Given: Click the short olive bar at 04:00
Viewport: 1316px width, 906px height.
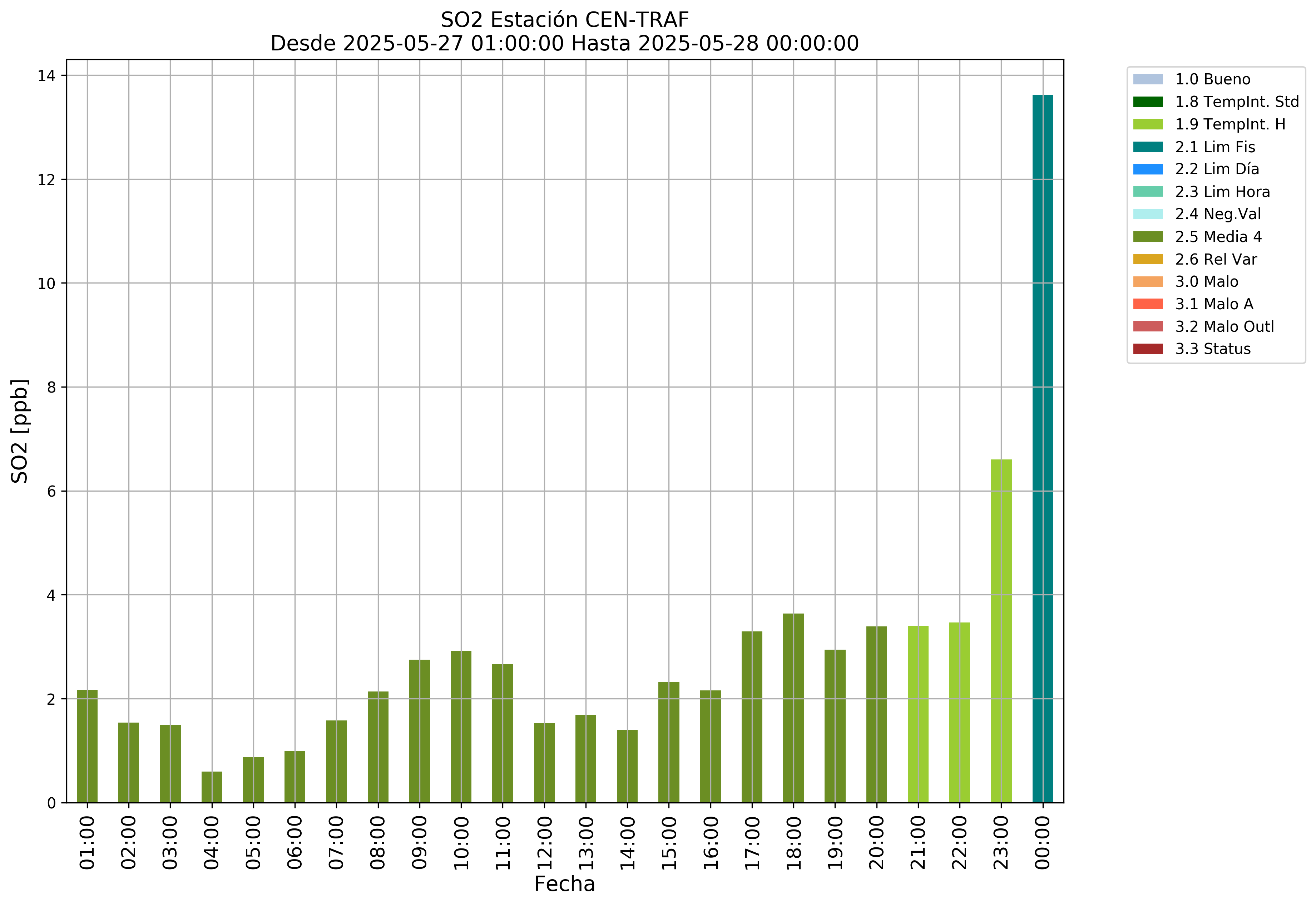Looking at the screenshot, I should [212, 787].
